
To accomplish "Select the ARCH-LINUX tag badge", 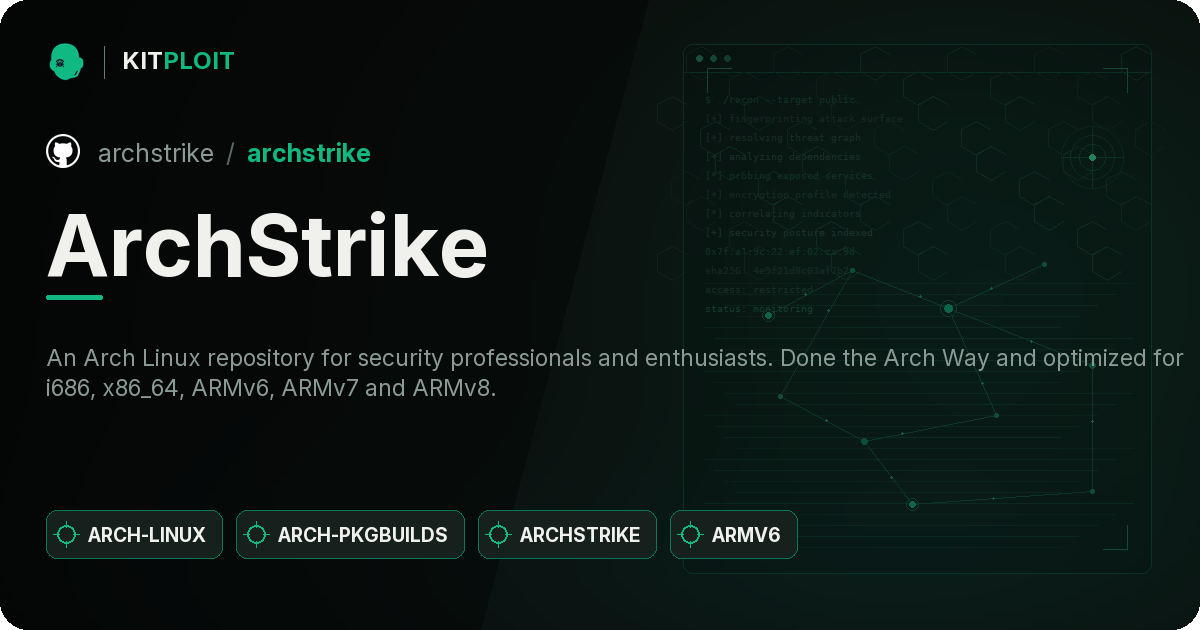I will pos(134,535).
